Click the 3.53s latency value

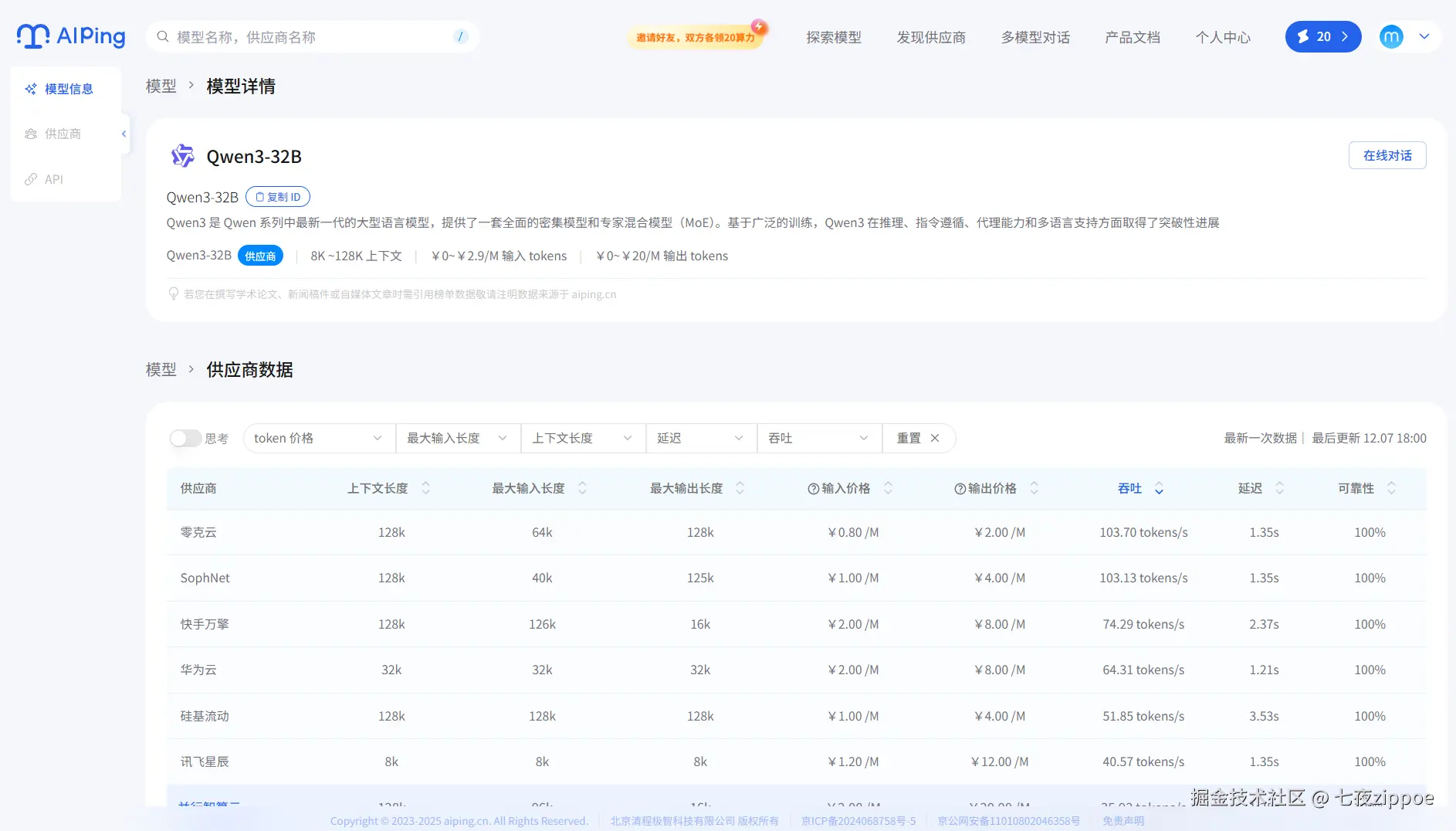coord(1264,716)
